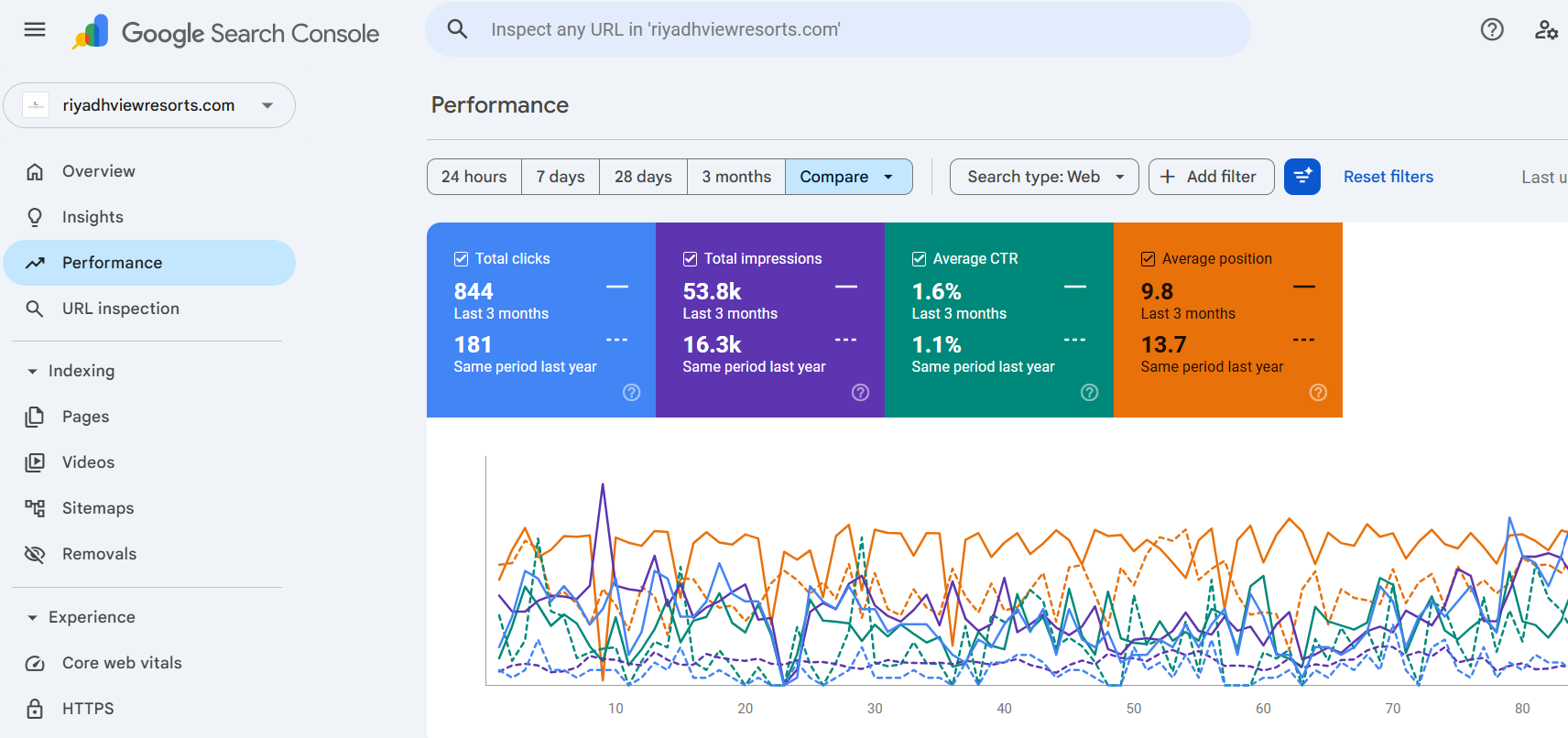Viewport: 1568px width, 738px height.
Task: Toggle the Total impressions checkbox
Action: pos(691,259)
